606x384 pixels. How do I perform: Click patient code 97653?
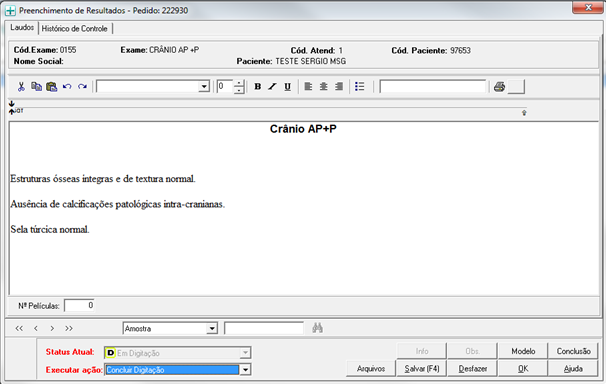(x=460, y=51)
